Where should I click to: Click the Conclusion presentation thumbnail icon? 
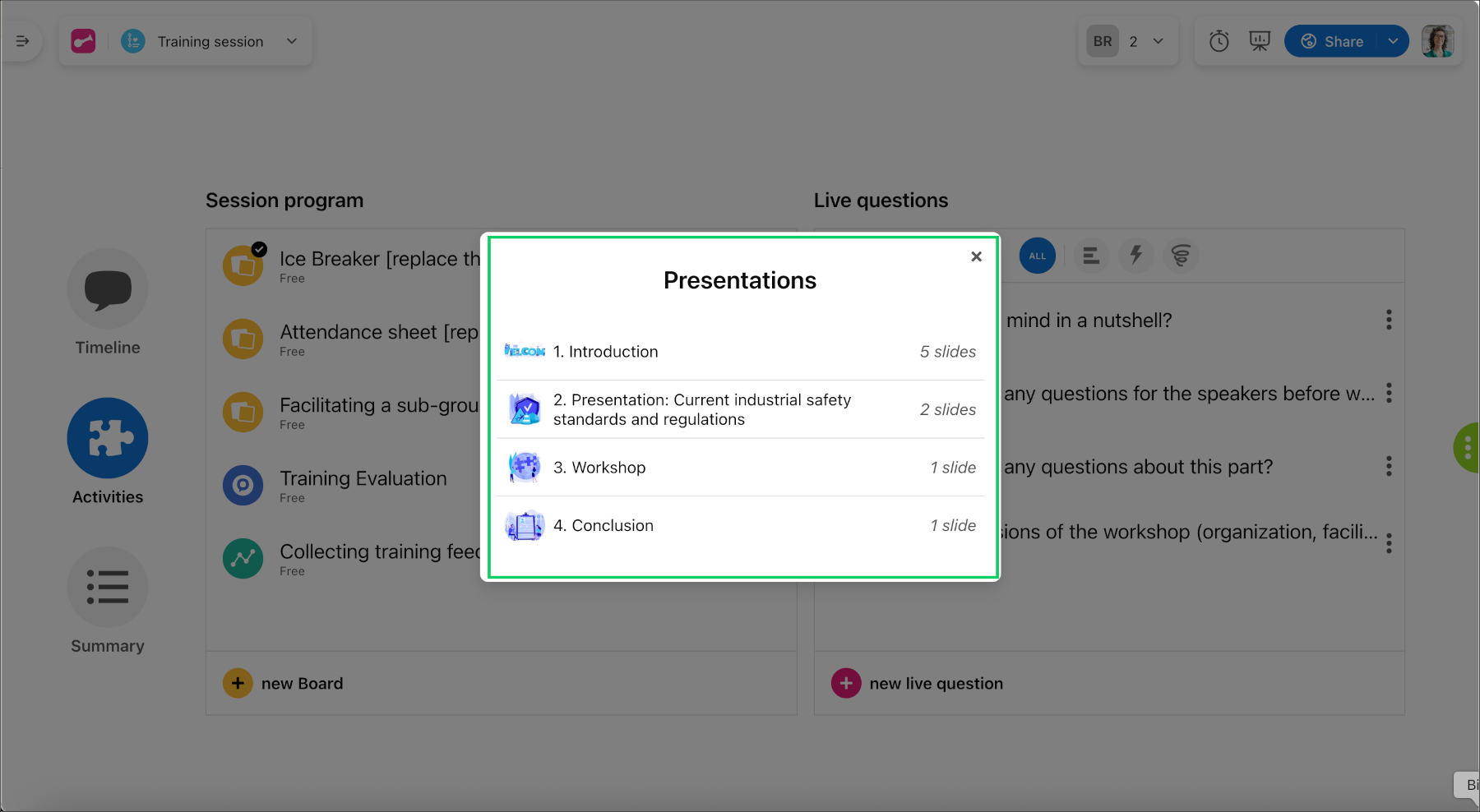coord(525,526)
